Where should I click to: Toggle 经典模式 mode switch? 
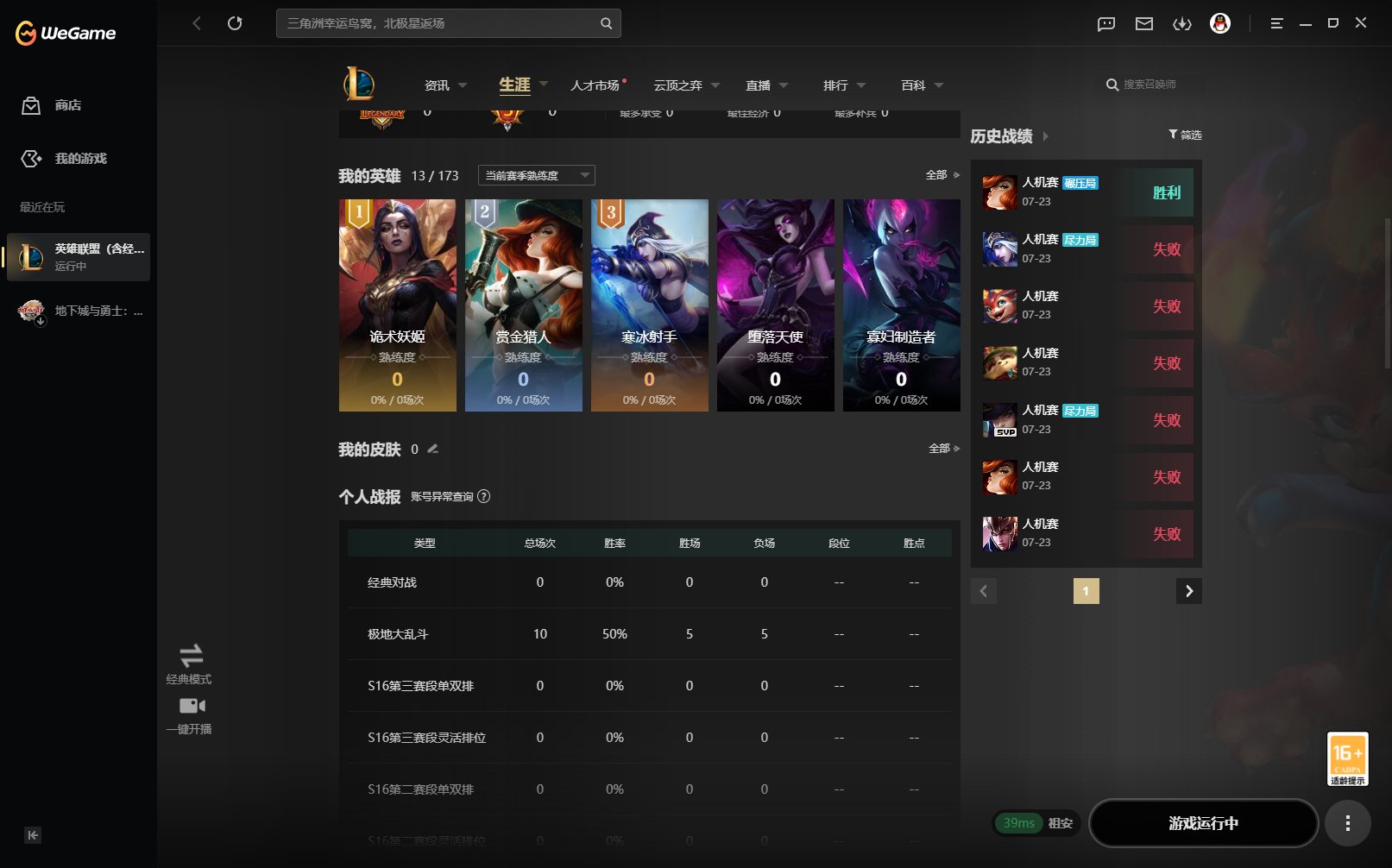191,655
